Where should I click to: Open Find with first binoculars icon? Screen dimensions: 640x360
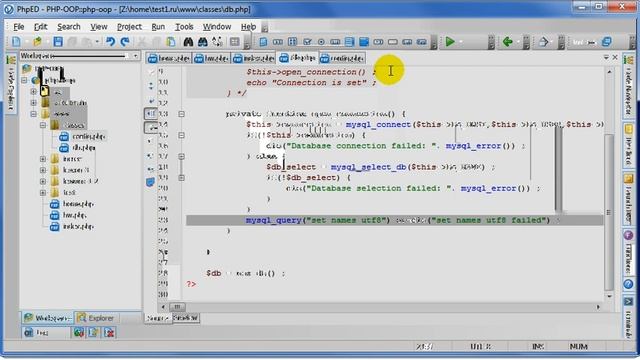tap(188, 42)
